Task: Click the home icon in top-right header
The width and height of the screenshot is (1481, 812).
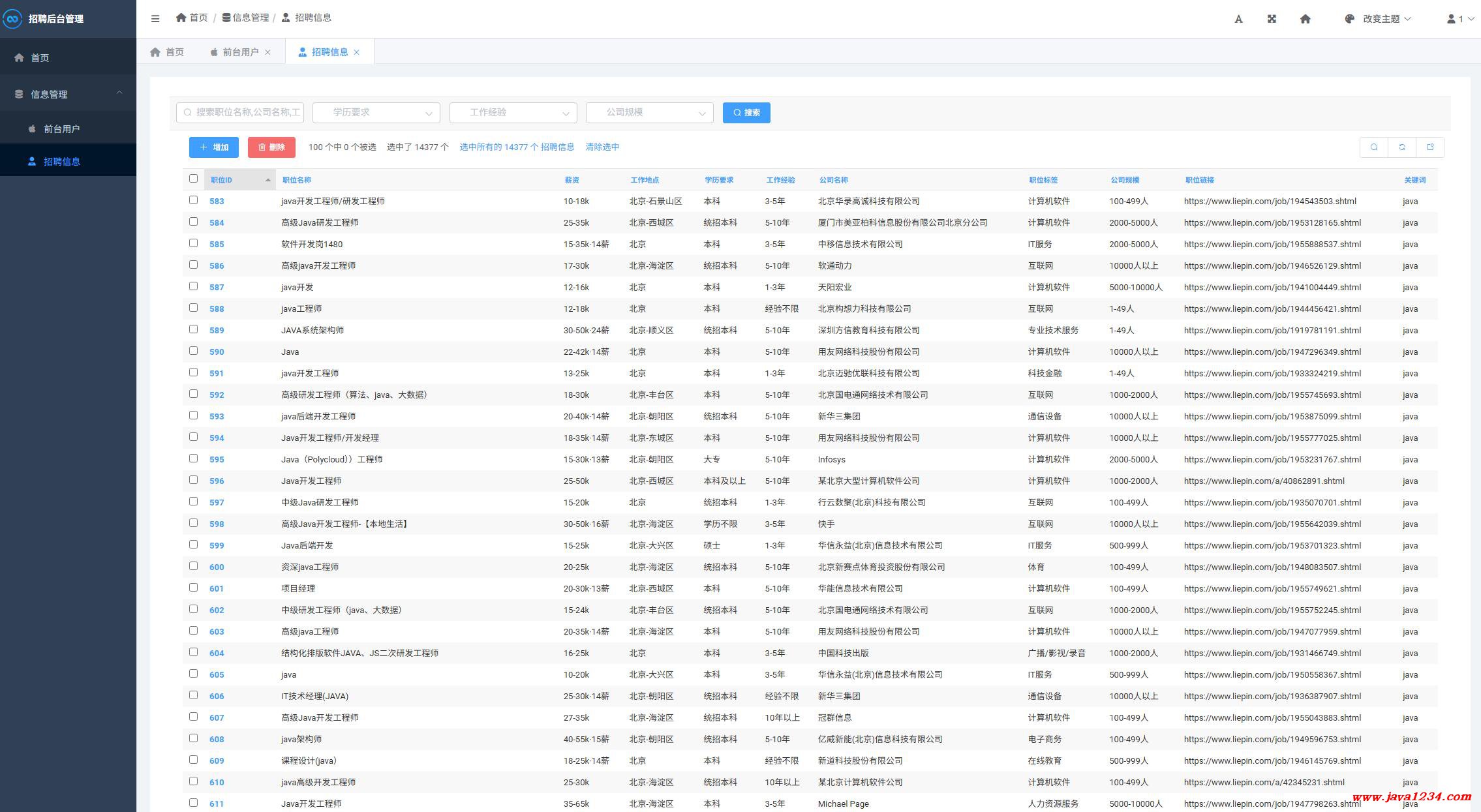Action: [x=1305, y=19]
